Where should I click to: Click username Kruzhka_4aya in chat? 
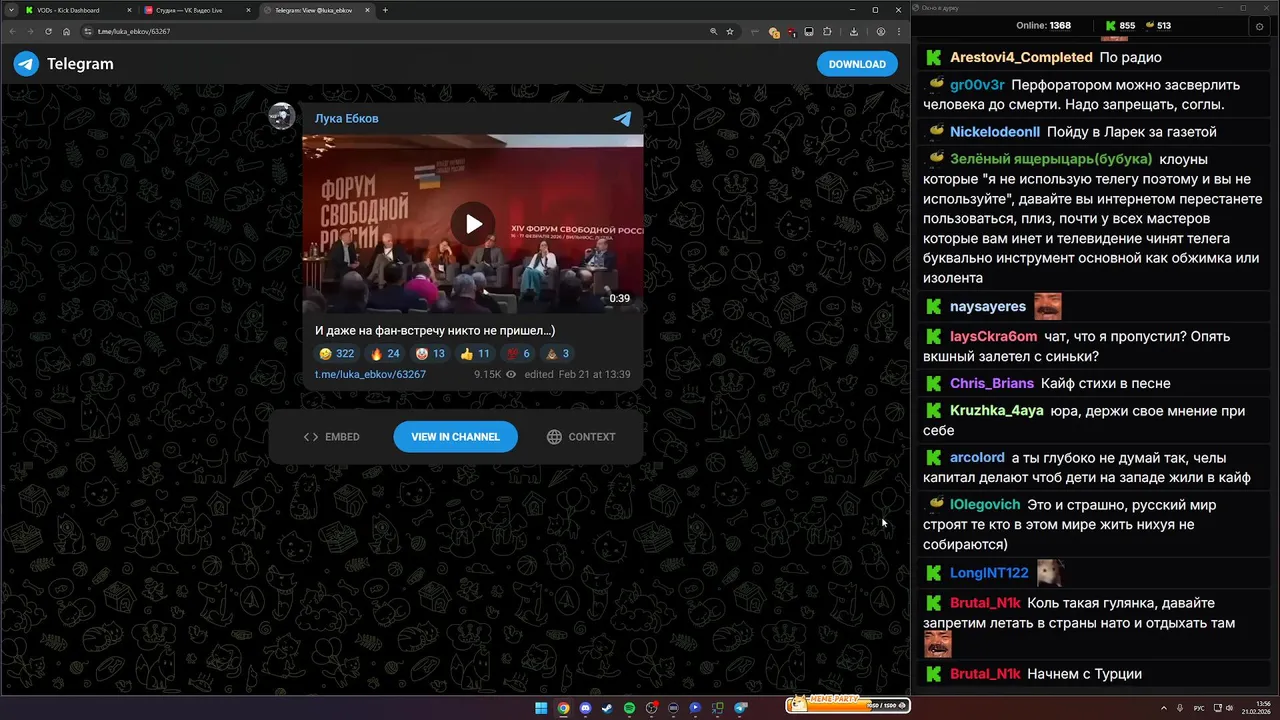(x=997, y=411)
